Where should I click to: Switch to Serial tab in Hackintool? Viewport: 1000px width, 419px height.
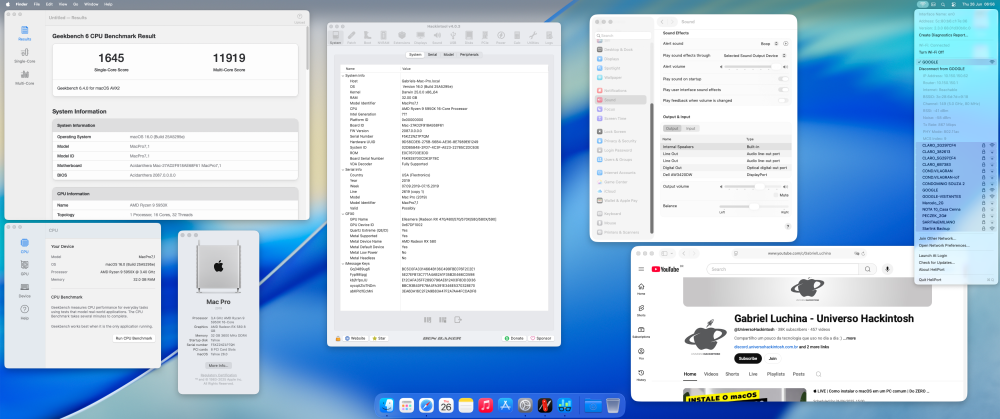pos(432,55)
